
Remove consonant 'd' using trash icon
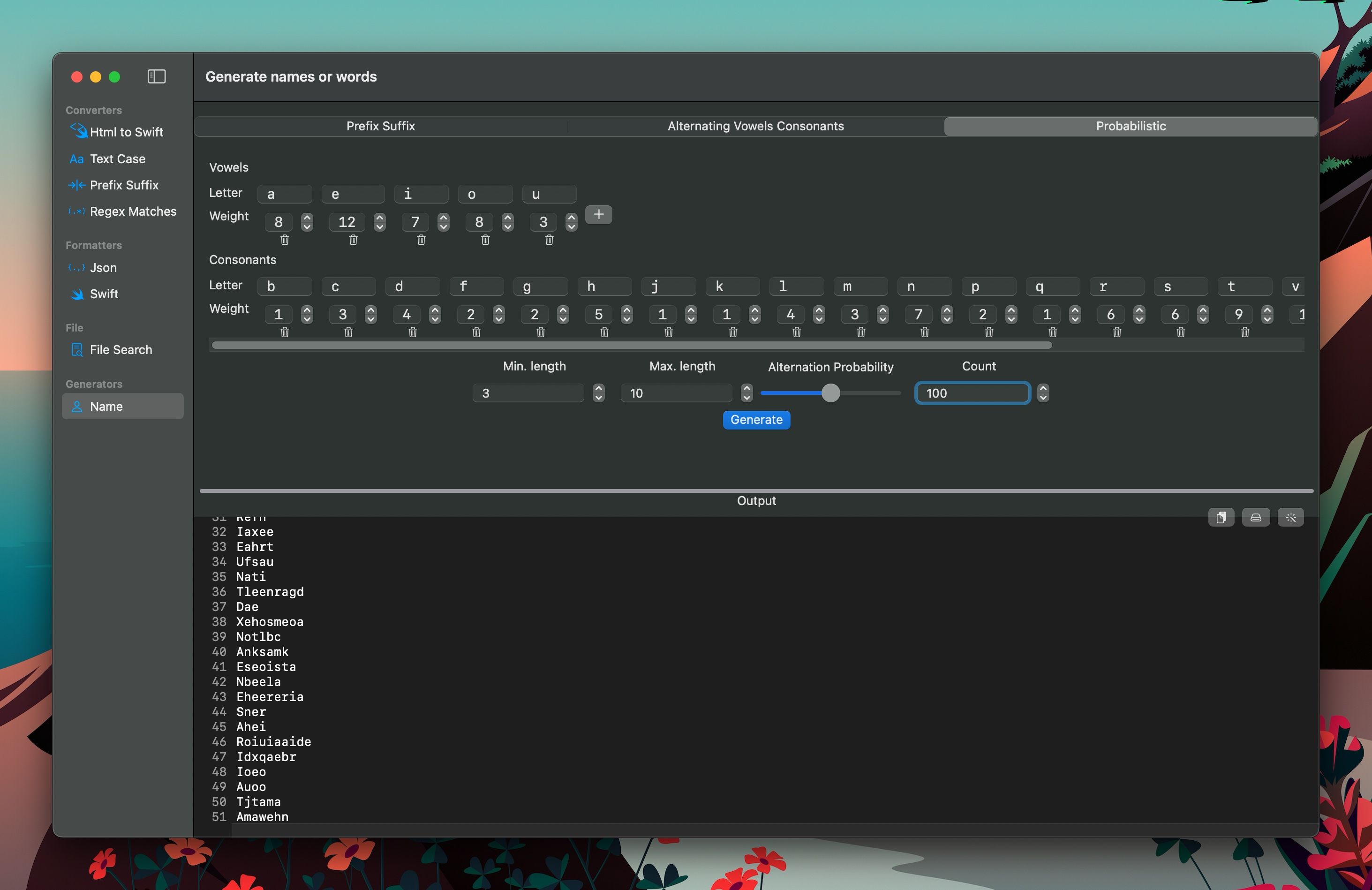point(413,332)
